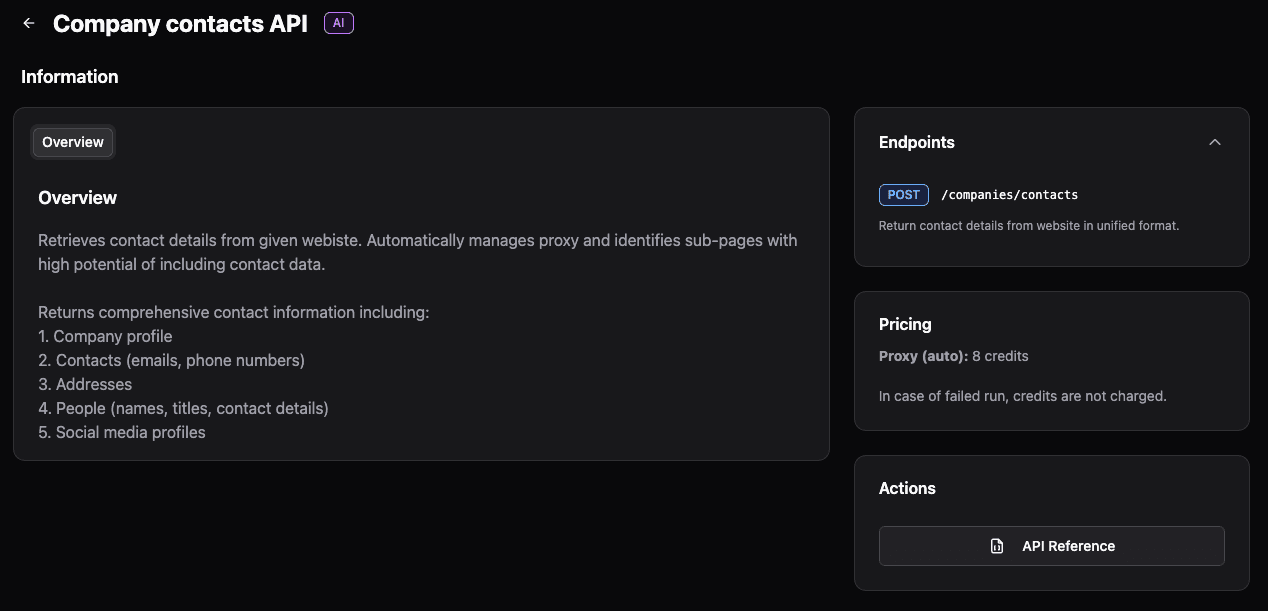Click list item "5. Social media profiles"
Image resolution: width=1268 pixels, height=611 pixels.
[x=122, y=432]
